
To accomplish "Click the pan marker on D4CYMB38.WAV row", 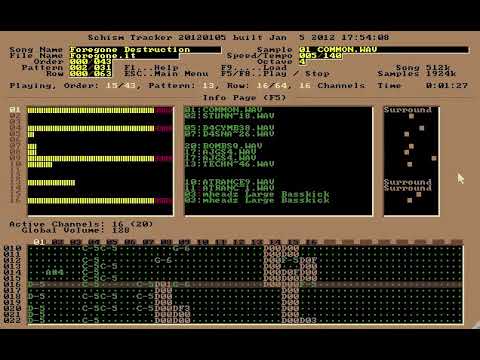I will click(422, 128).
